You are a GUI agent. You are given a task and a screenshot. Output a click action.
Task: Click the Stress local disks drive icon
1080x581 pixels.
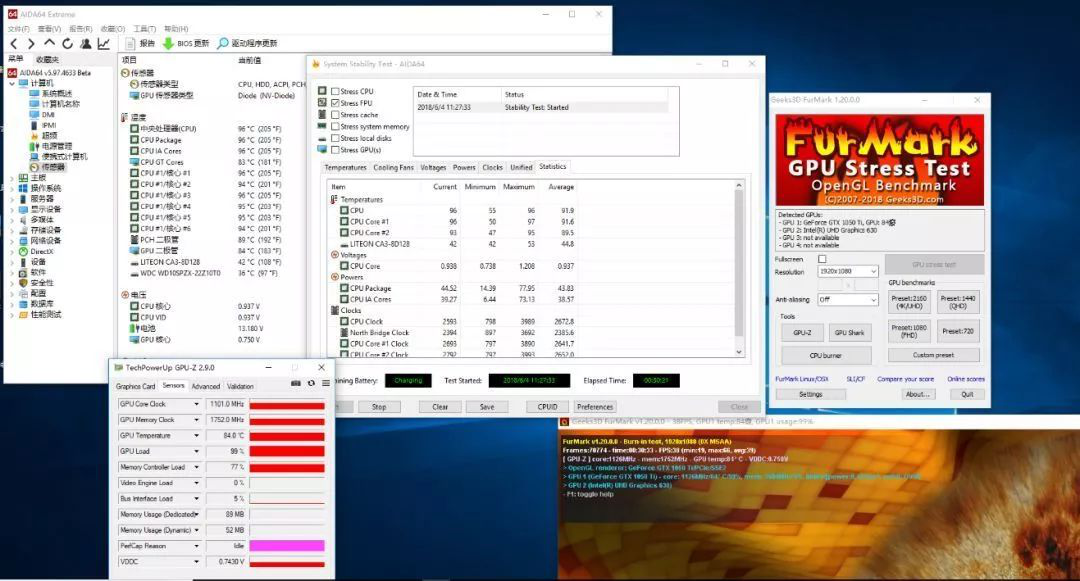(322, 138)
